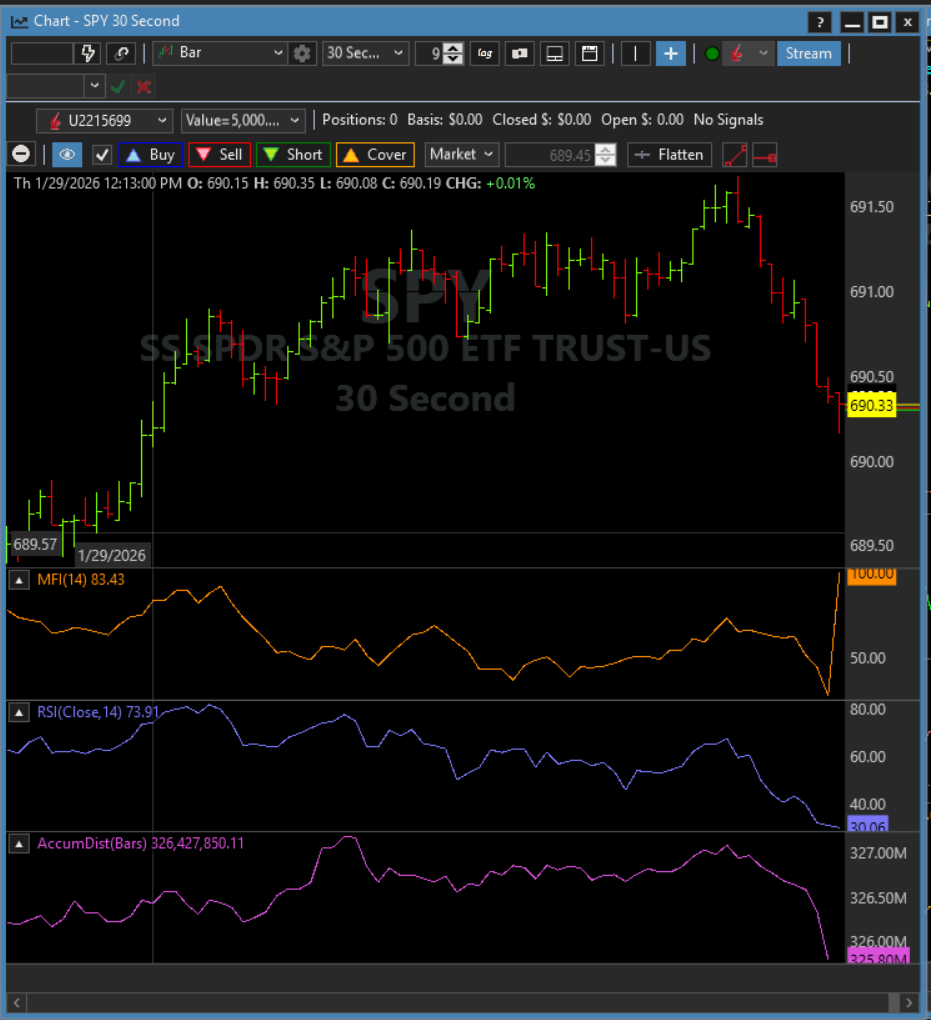
Task: Click the Buy button
Action: pos(149,154)
